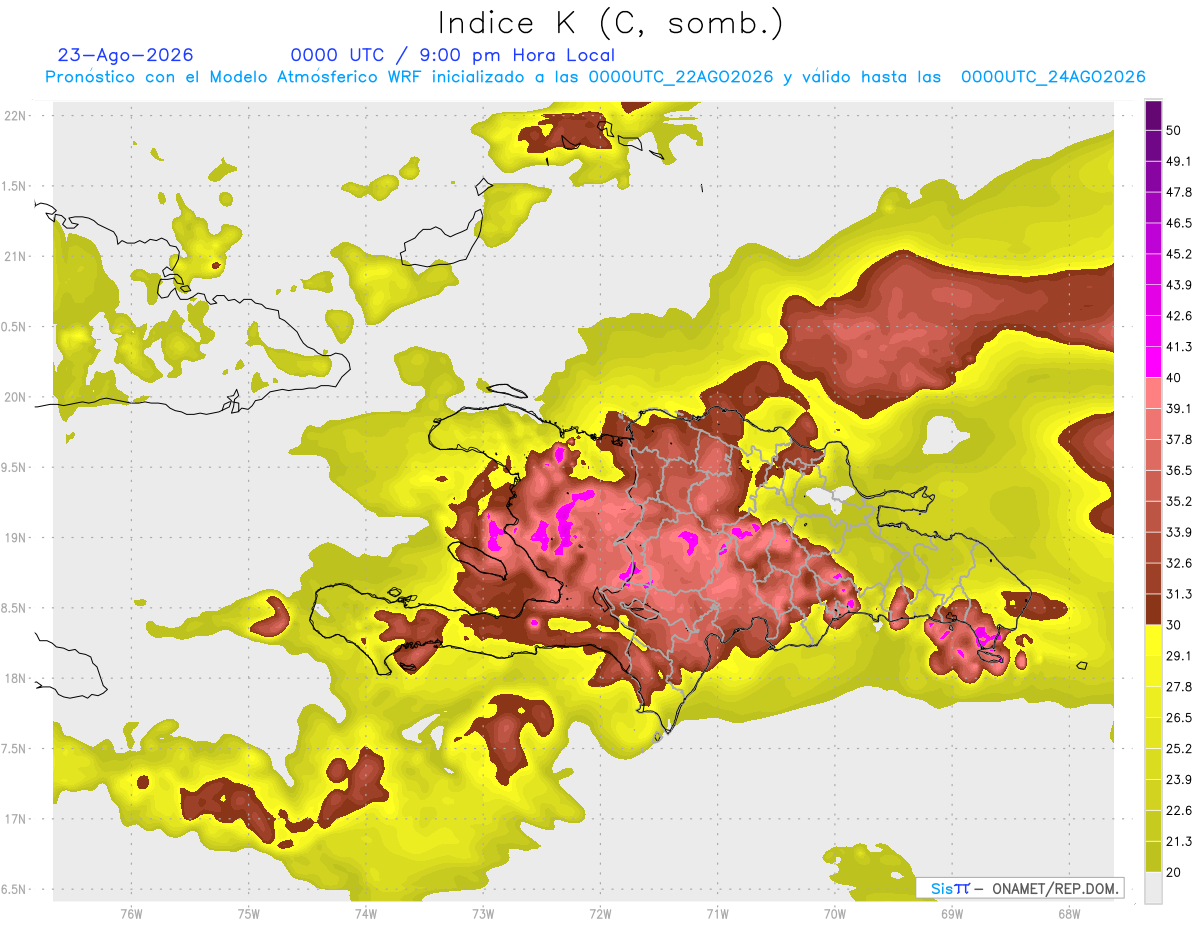The image size is (1200, 927).
Task: Click the 20N latitude axis label
Action: (x=15, y=397)
